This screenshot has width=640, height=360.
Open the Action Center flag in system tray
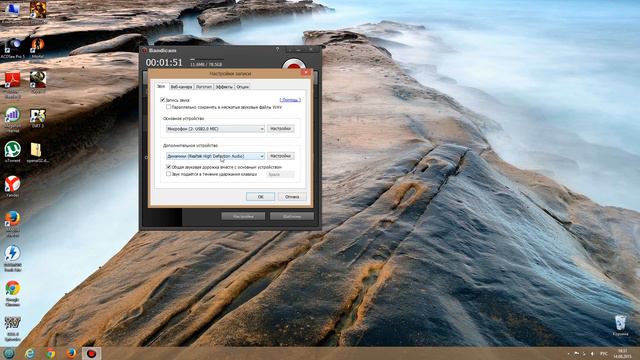click(577, 353)
